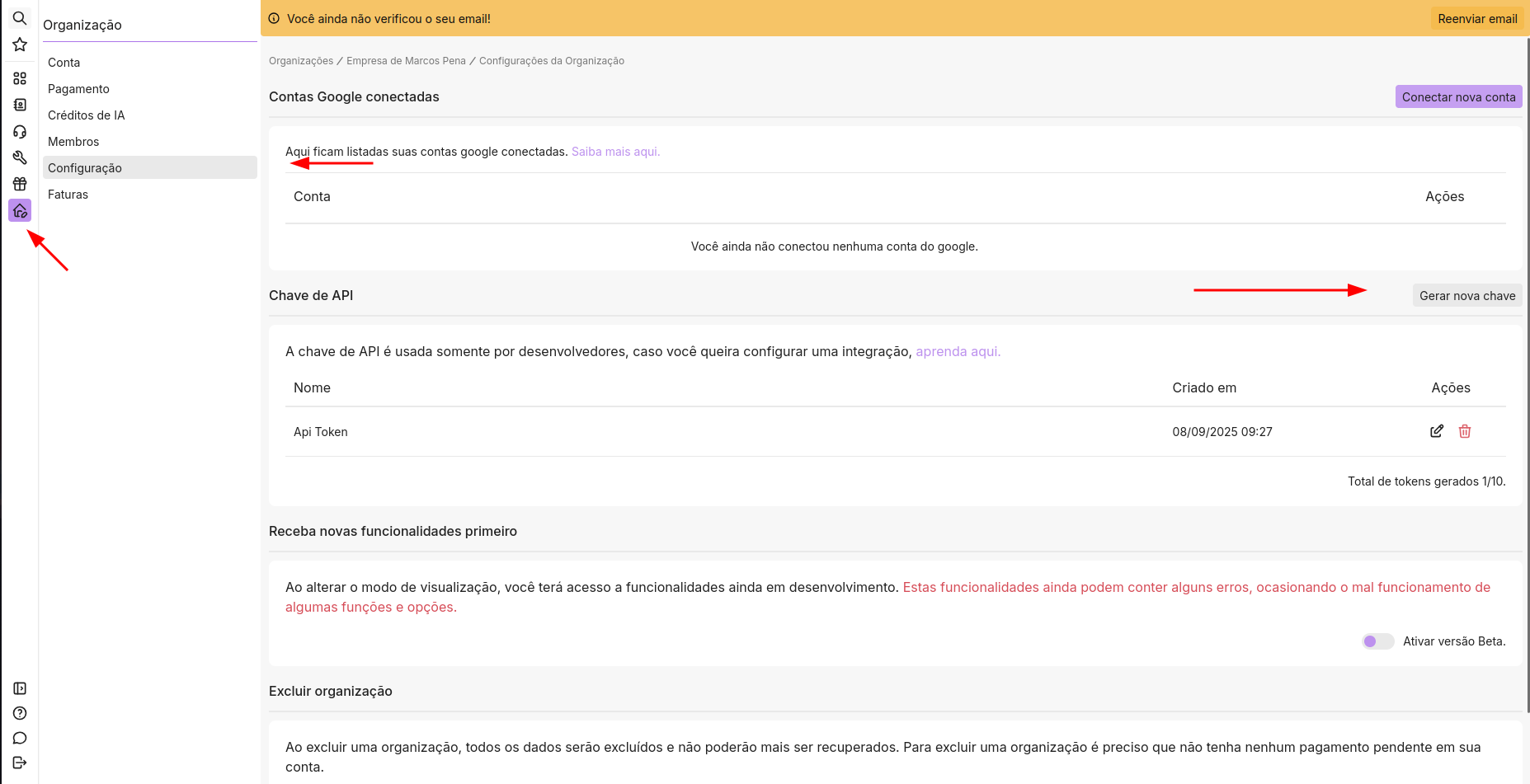Open the dashboard grid icon

[20, 78]
